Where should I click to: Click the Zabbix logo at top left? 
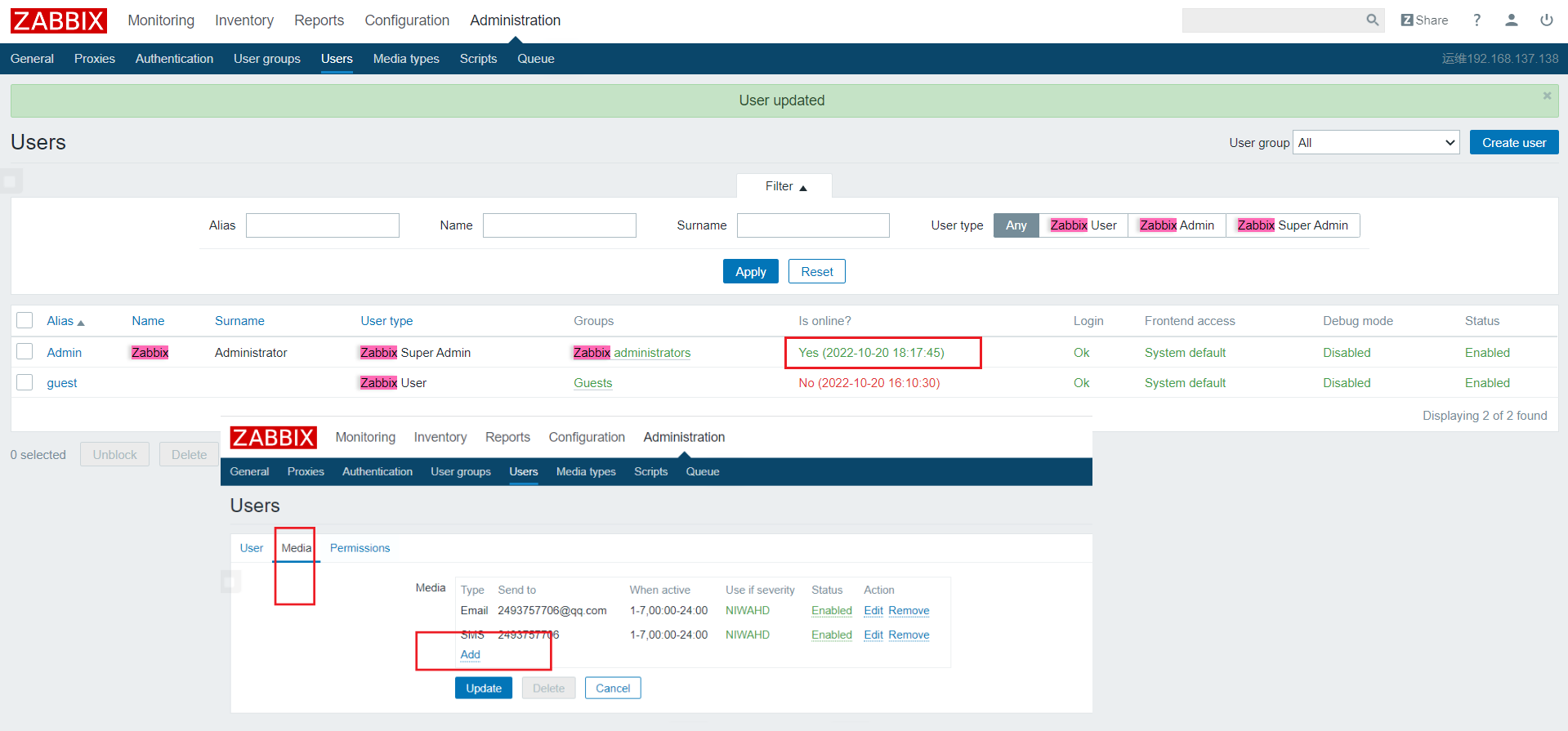pyautogui.click(x=58, y=20)
